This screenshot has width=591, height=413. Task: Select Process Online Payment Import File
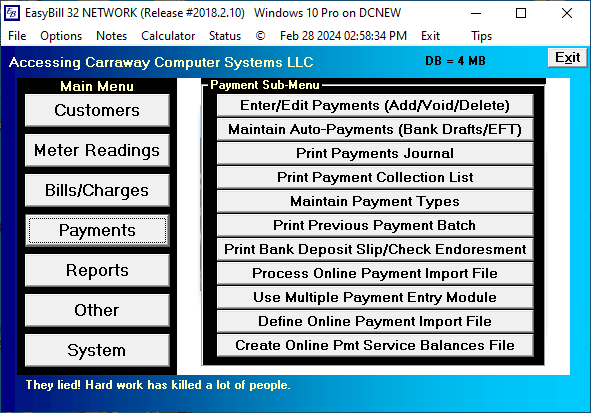(x=375, y=273)
